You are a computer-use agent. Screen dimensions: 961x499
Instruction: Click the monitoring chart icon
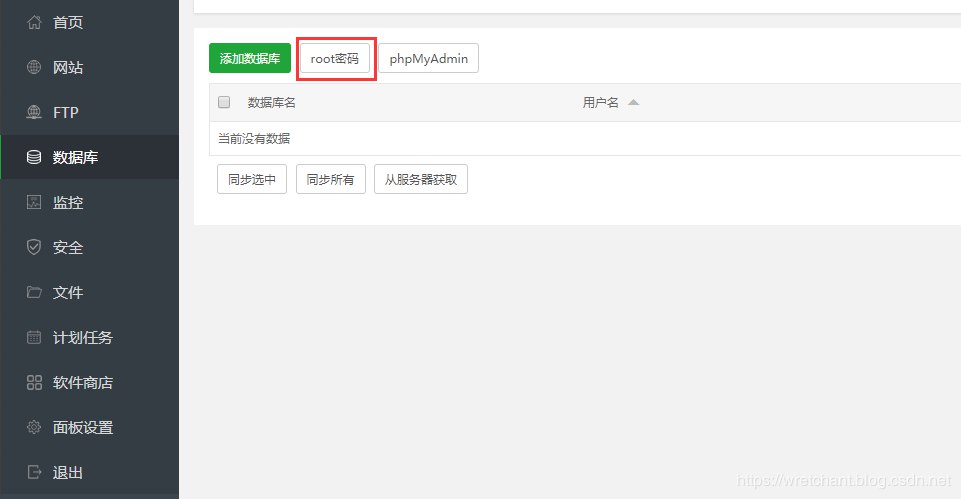pyautogui.click(x=34, y=202)
